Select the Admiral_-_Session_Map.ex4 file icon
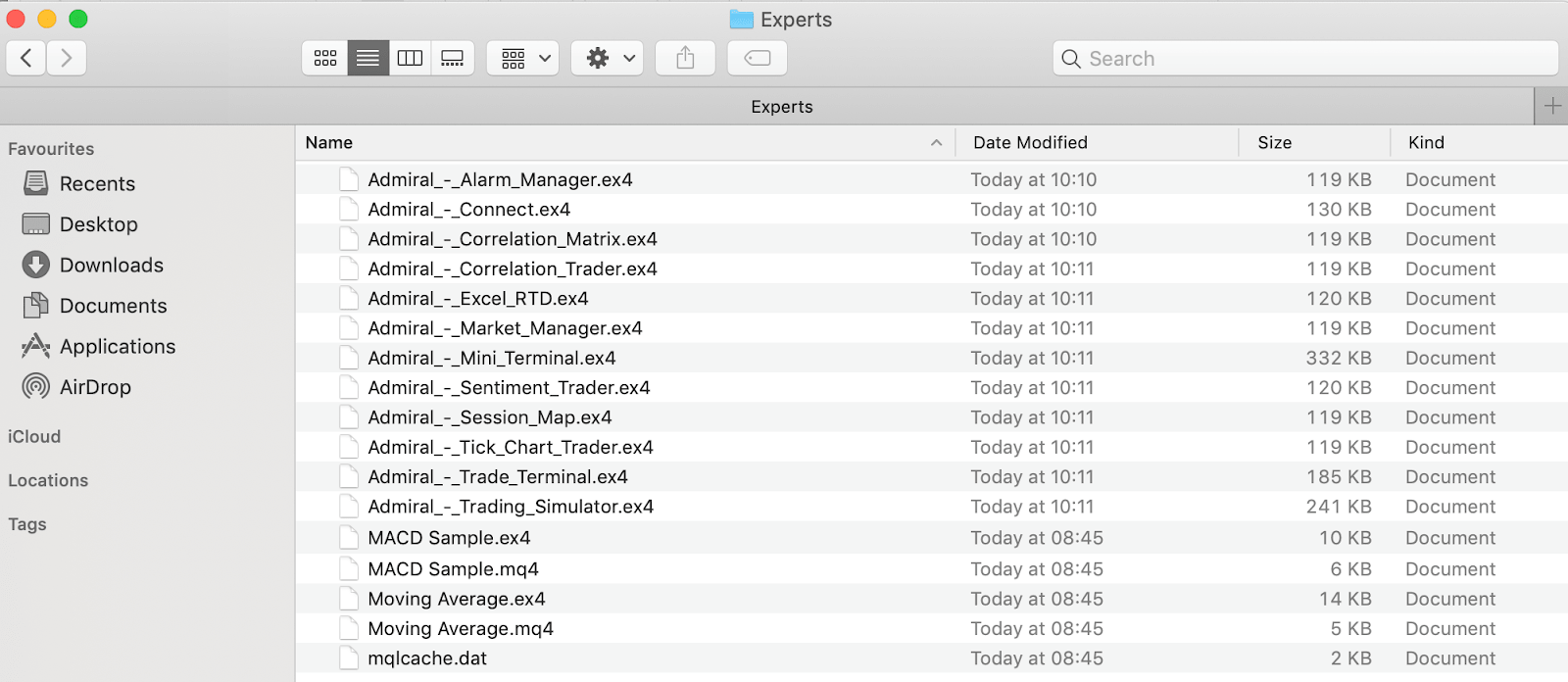 pyautogui.click(x=348, y=417)
